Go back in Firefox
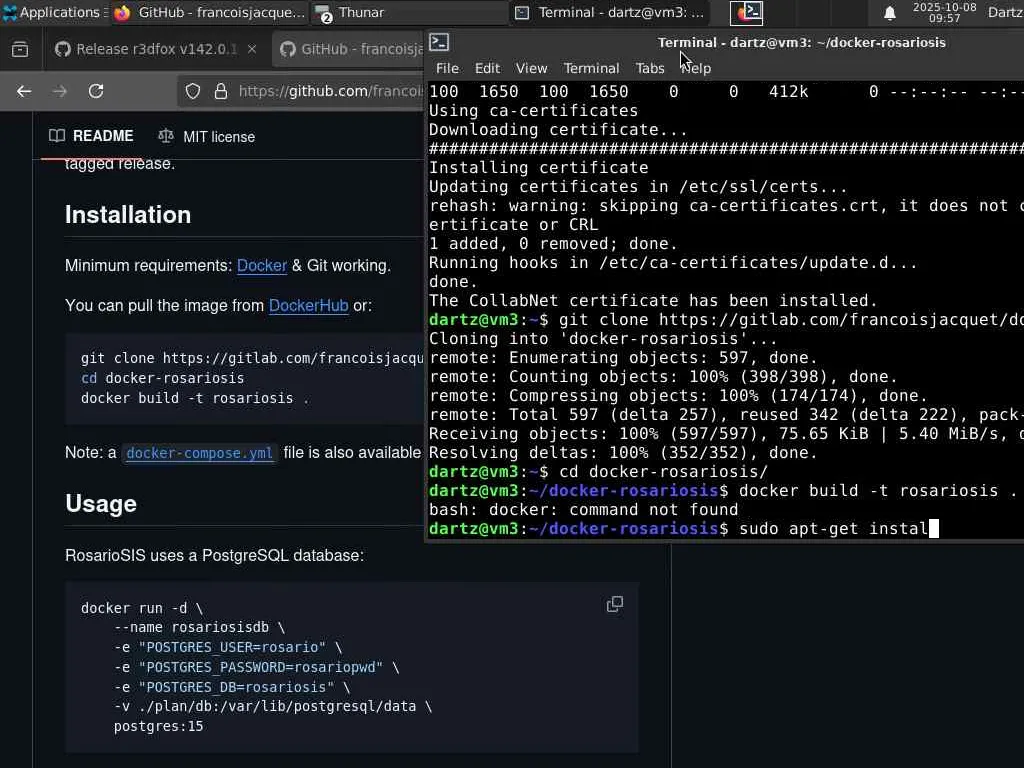Screen dimensions: 1024x768 (24, 91)
